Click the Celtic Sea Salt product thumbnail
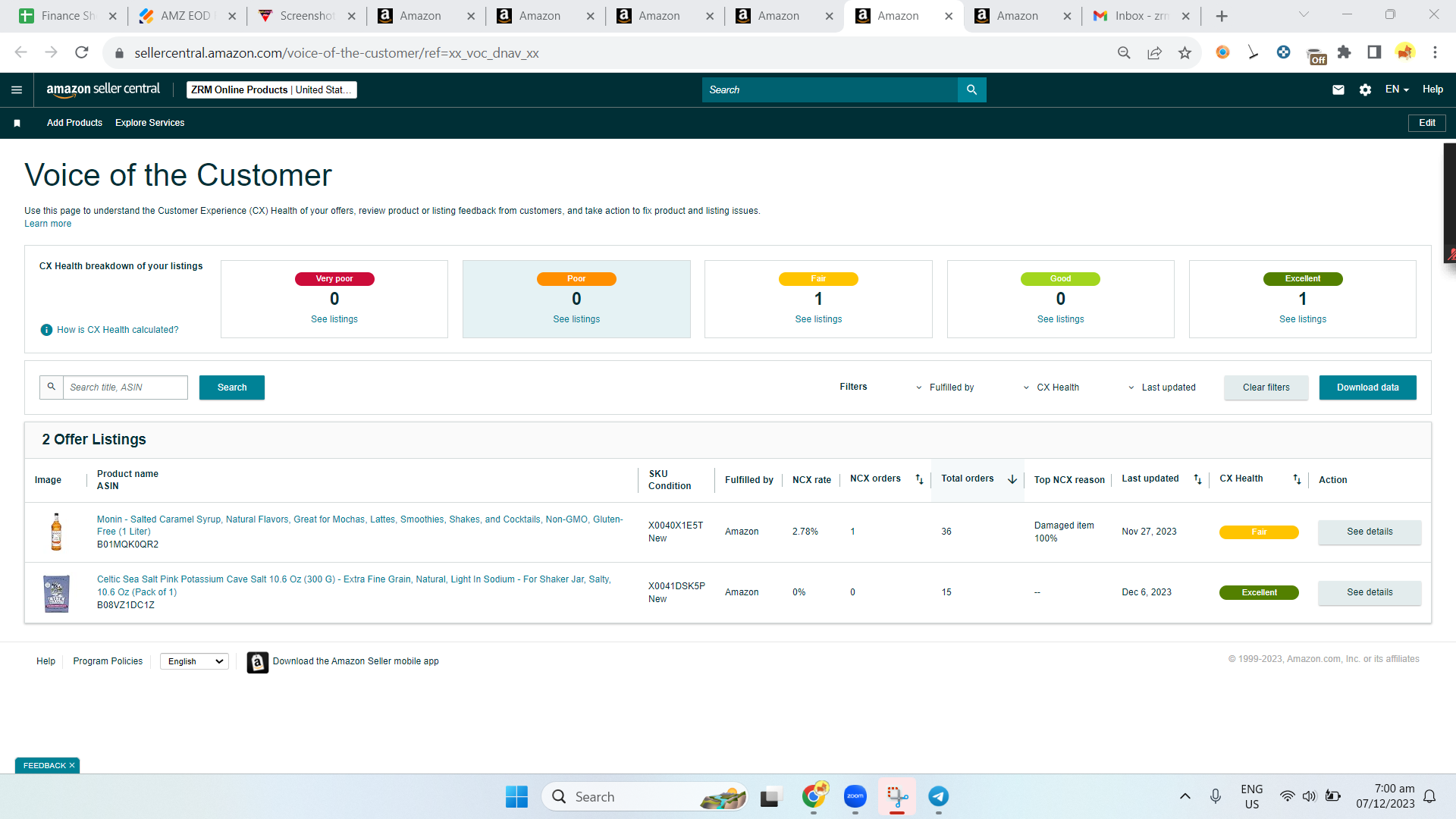Image resolution: width=1456 pixels, height=819 pixels. [x=56, y=593]
